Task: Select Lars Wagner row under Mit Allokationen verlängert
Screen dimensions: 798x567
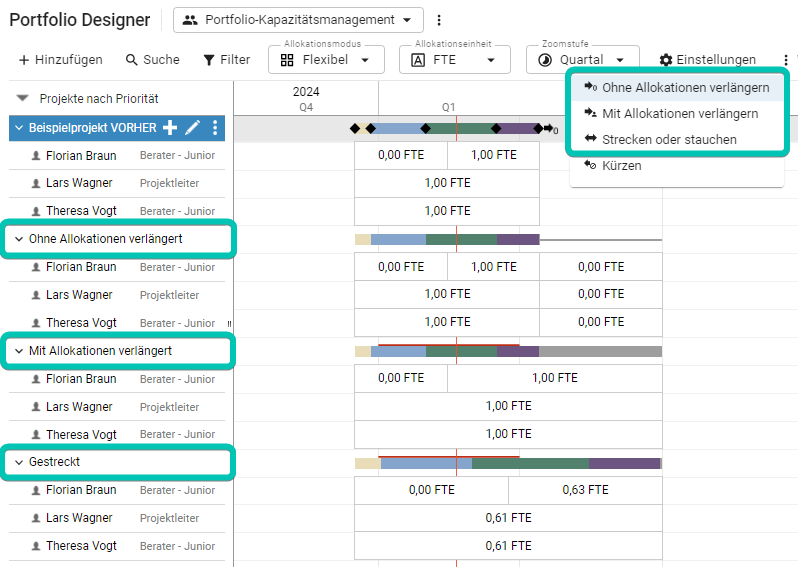Action: click(117, 407)
